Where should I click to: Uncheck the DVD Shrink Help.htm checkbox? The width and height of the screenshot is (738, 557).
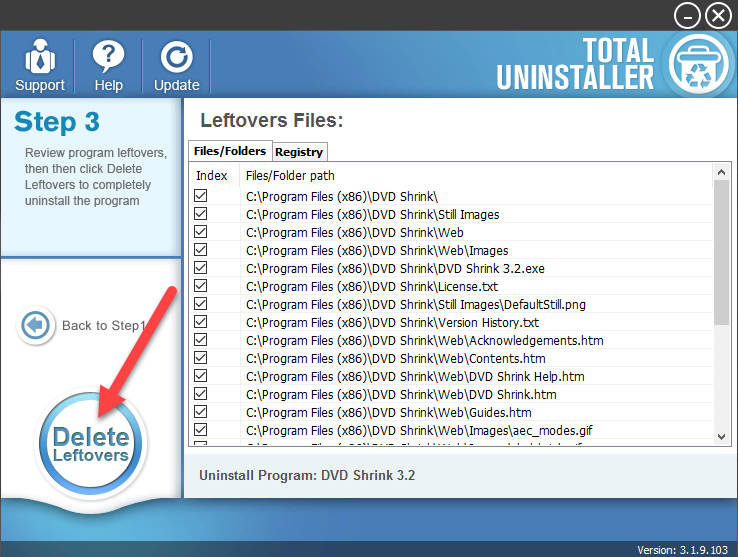201,376
